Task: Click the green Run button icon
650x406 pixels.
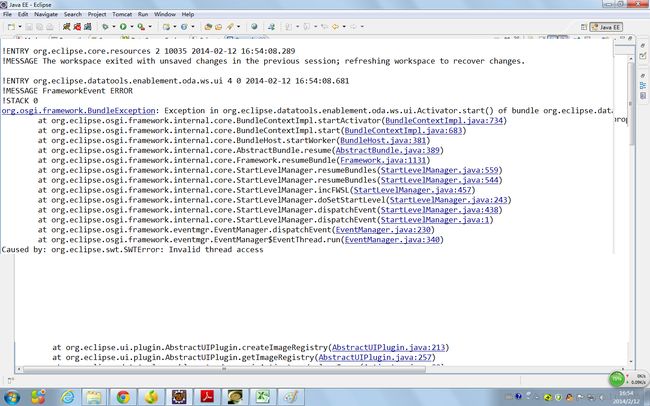Action: pyautogui.click(x=123, y=27)
